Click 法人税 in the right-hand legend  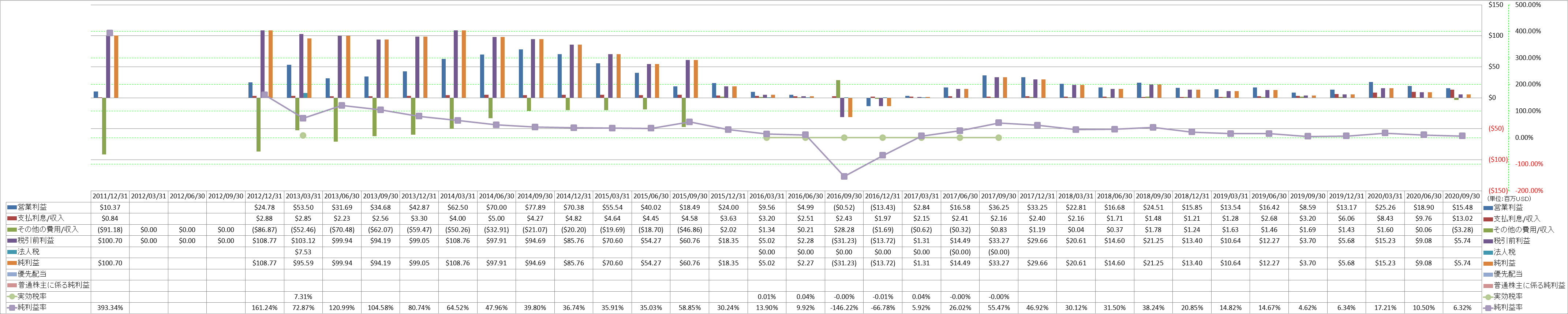click(1505, 252)
